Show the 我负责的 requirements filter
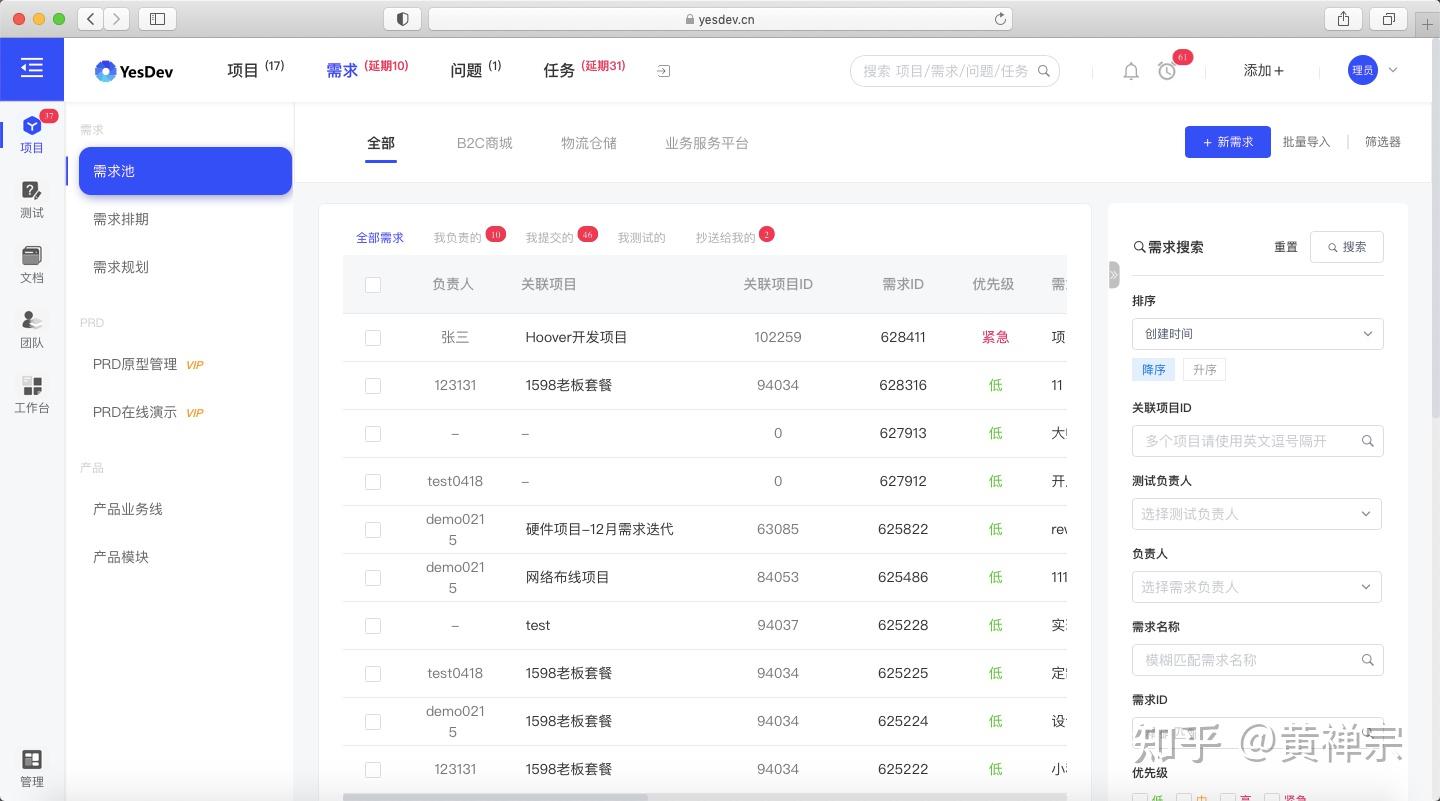1440x801 pixels. click(x=457, y=238)
